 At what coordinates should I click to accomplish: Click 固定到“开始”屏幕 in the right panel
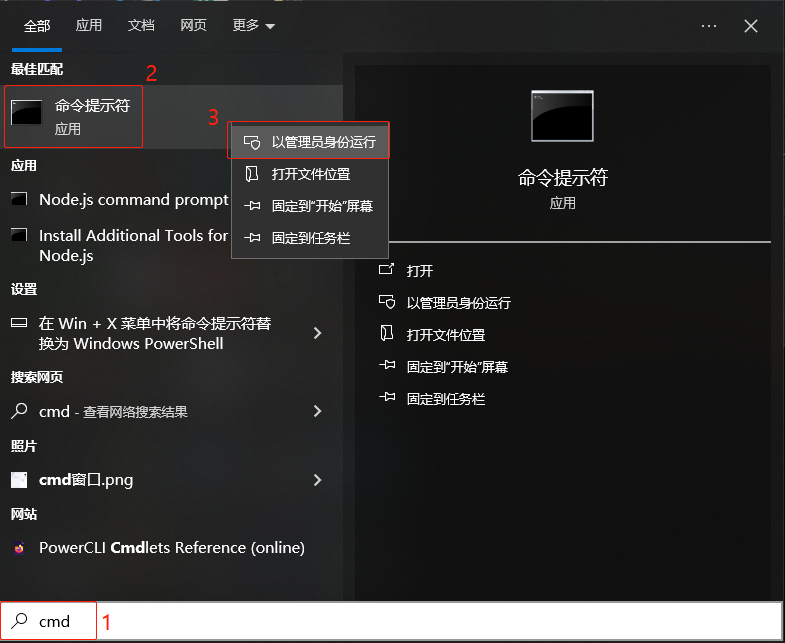coord(456,367)
